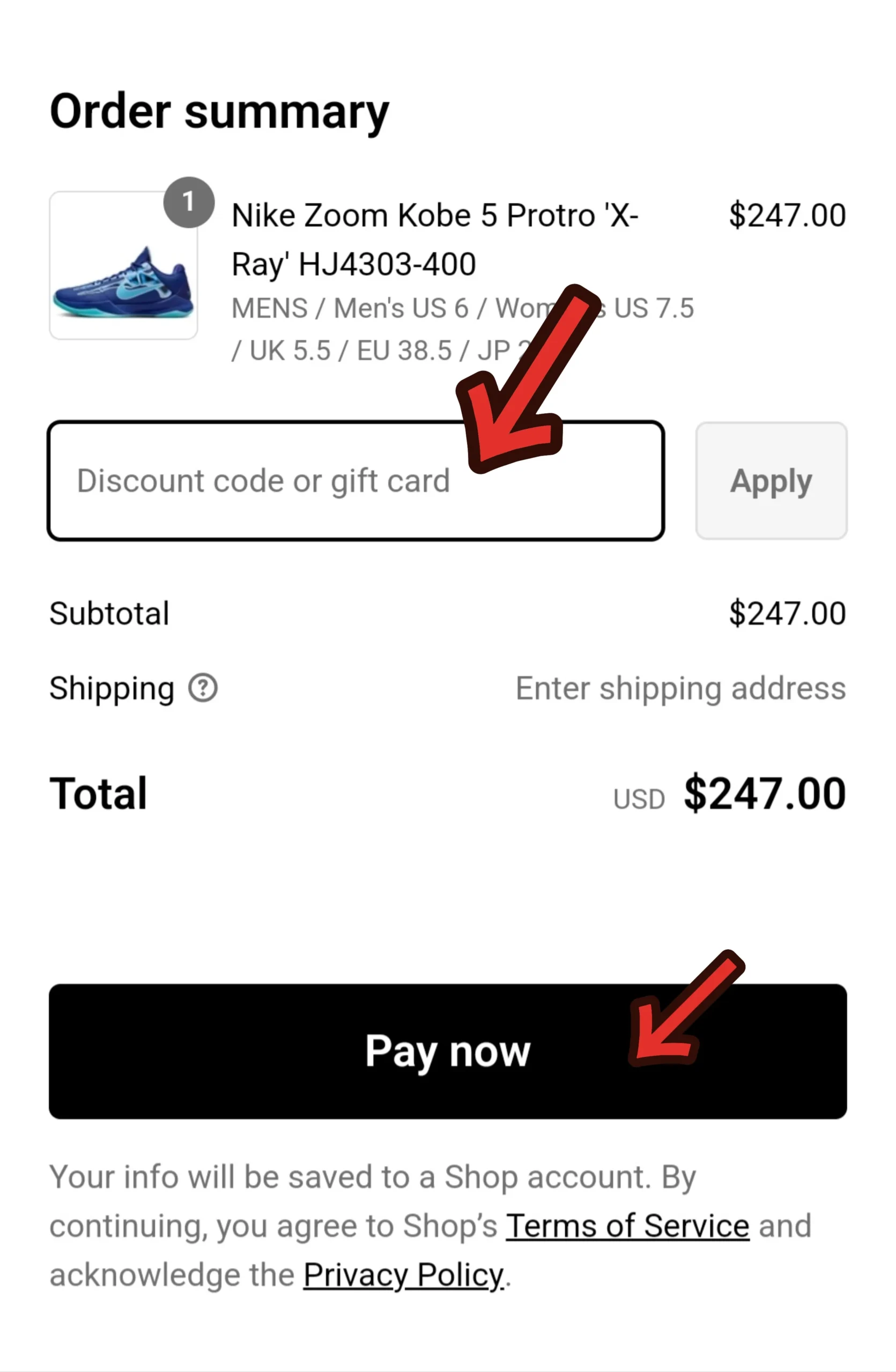Click the Order summary heading
The image size is (896, 1372).
[219, 112]
